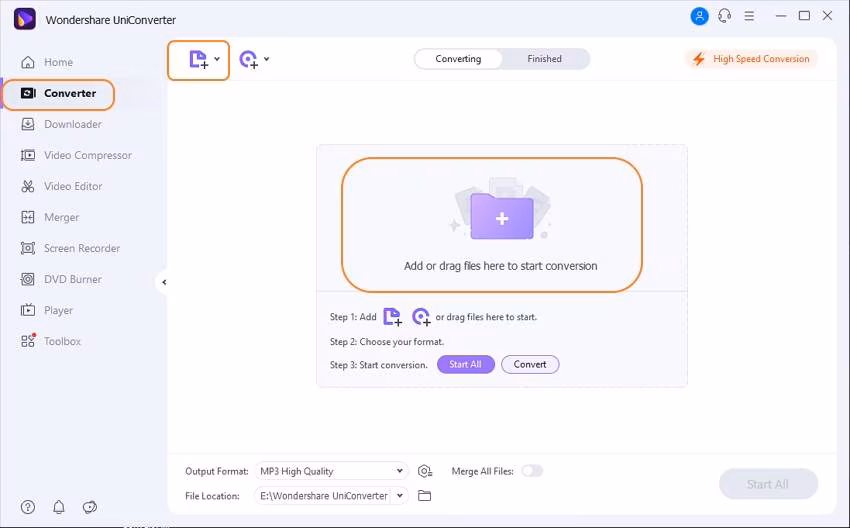The image size is (850, 528).
Task: Open the Player section
Action: (47, 310)
